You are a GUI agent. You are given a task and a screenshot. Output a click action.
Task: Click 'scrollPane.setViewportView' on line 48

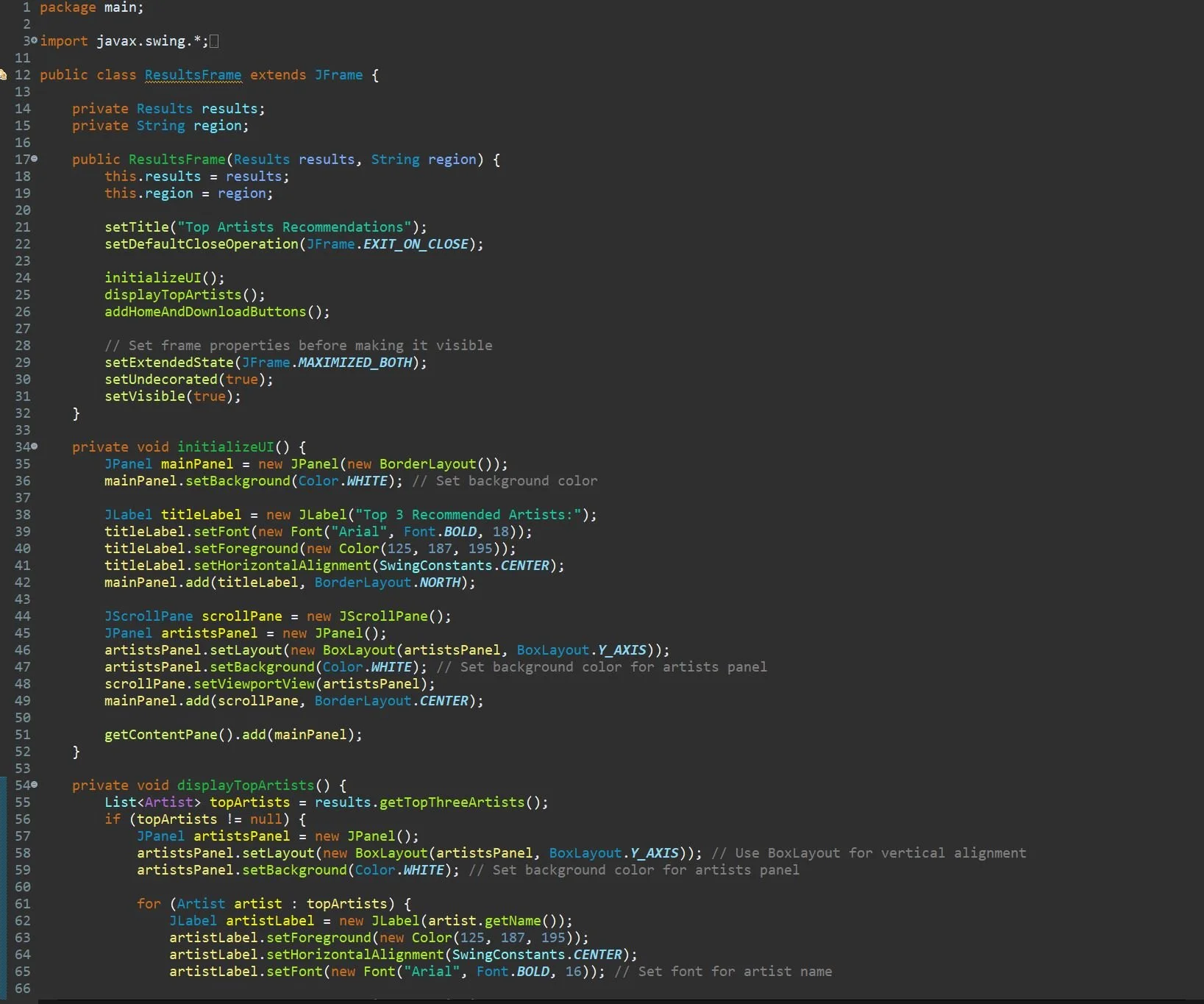(x=210, y=684)
